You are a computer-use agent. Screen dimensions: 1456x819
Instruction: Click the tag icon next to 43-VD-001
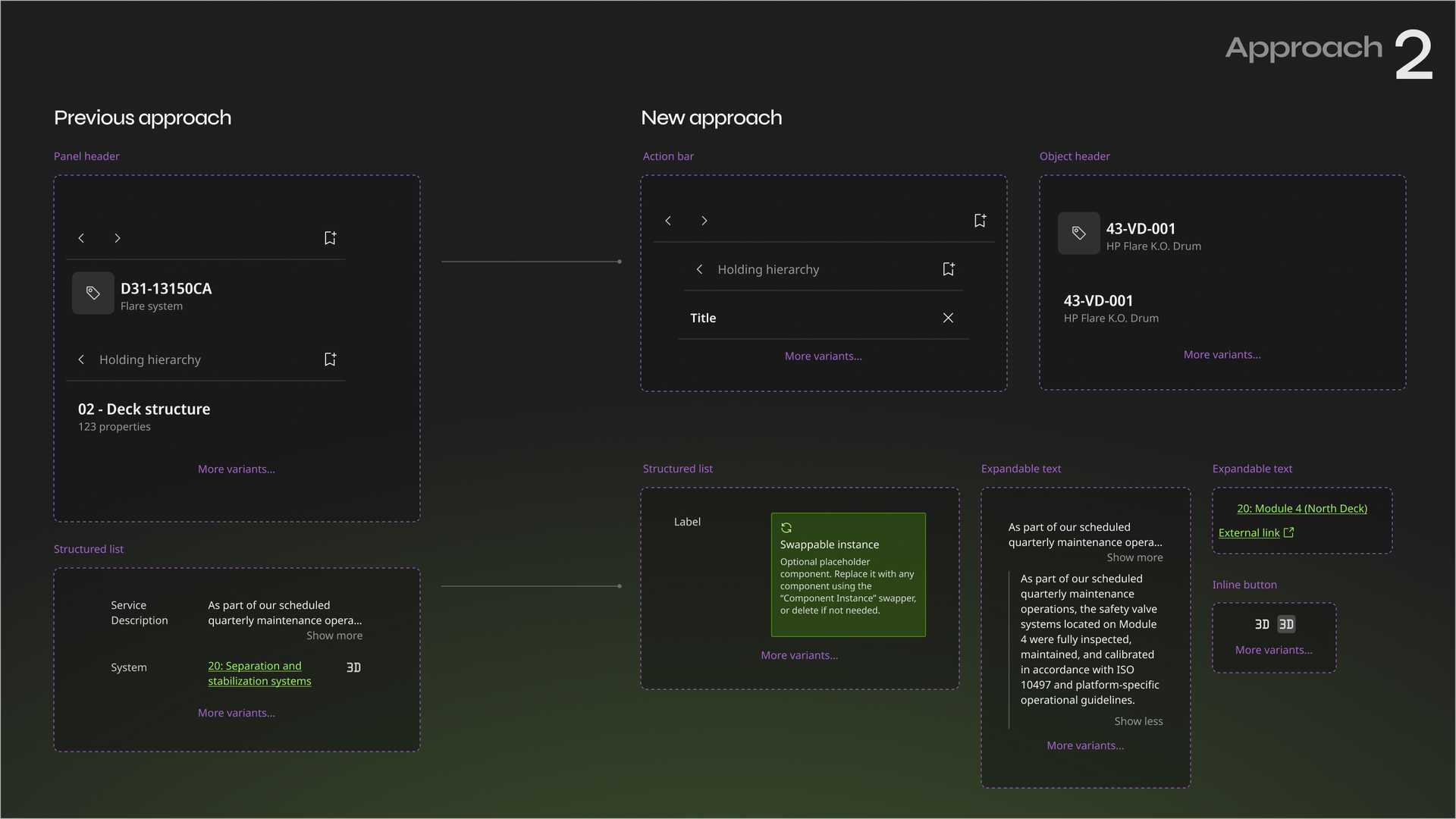point(1078,233)
